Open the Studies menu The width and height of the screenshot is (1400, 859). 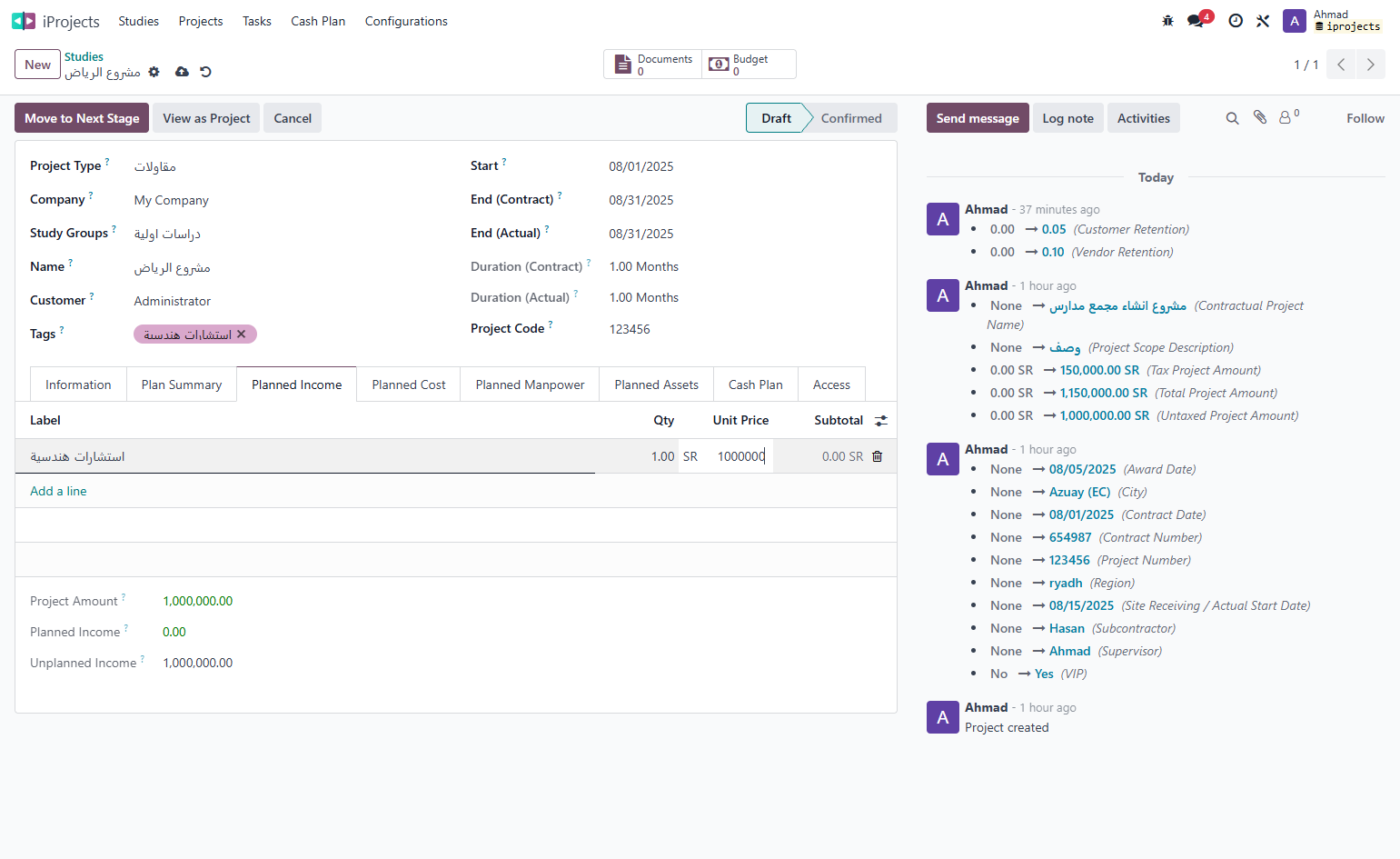point(138,21)
